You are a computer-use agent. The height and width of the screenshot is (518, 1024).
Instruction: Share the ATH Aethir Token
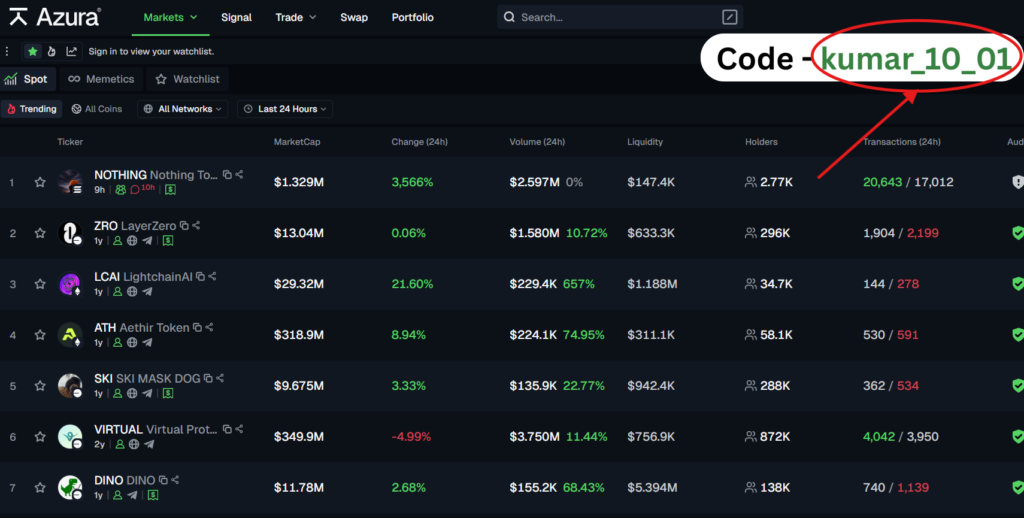click(209, 327)
